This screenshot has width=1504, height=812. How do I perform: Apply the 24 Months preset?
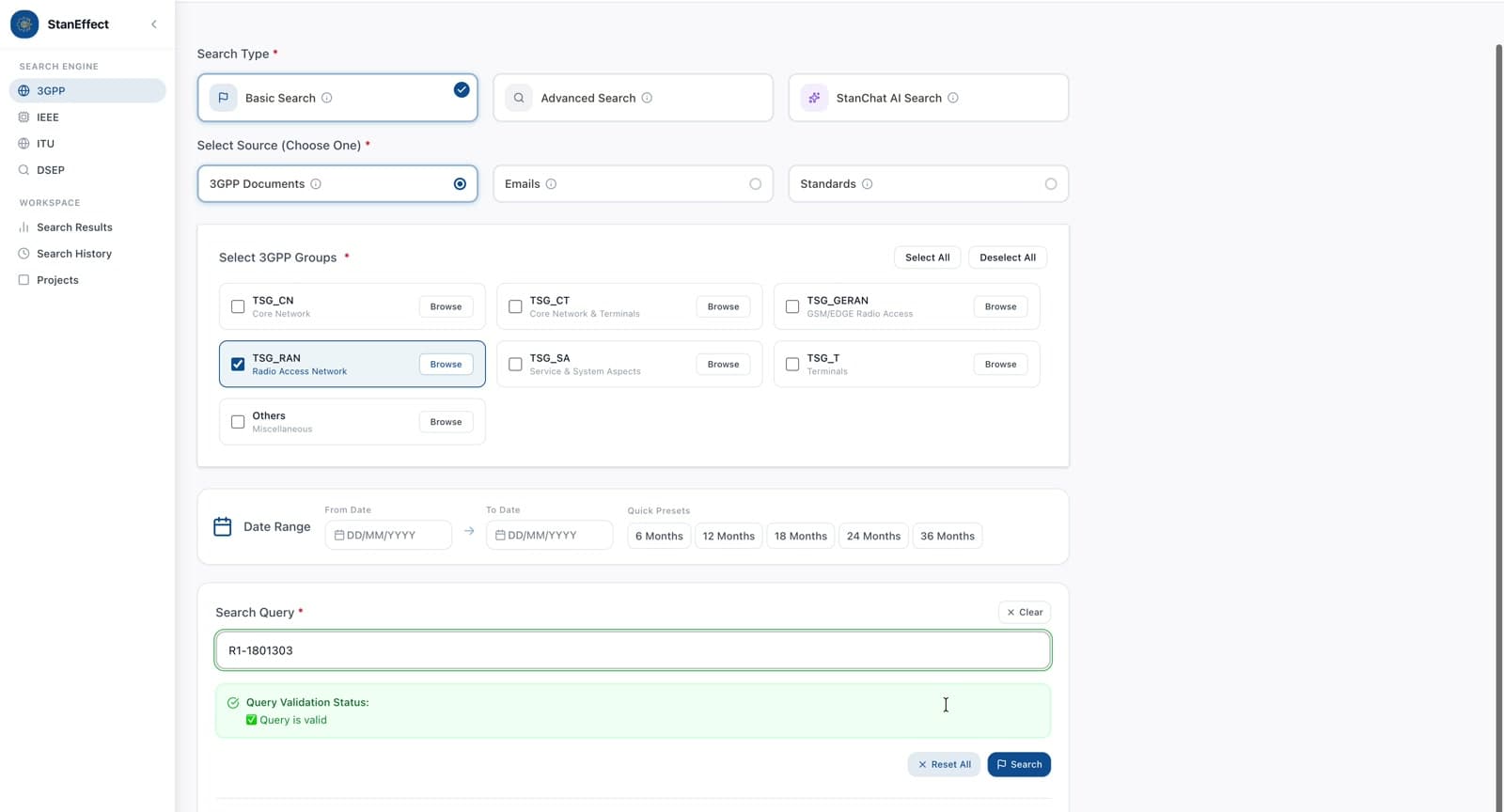873,536
